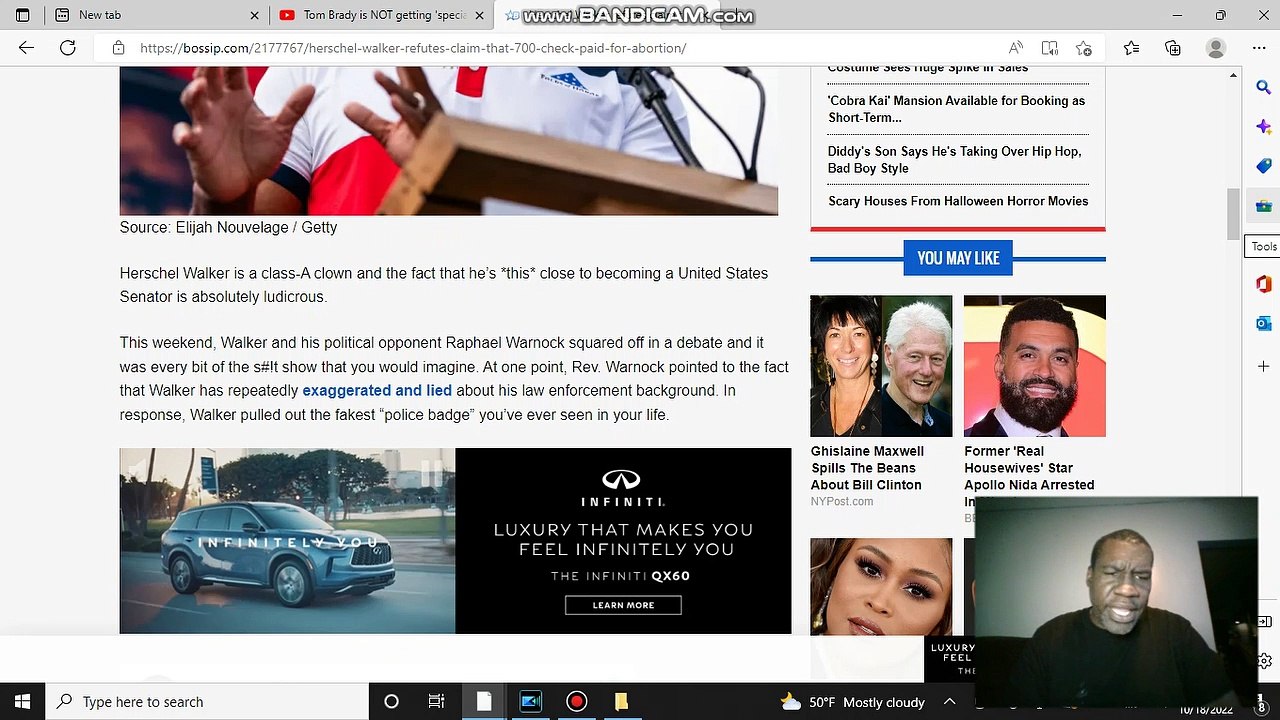1280x720 pixels.
Task: Open the camera app taskbar icon
Action: coord(530,702)
